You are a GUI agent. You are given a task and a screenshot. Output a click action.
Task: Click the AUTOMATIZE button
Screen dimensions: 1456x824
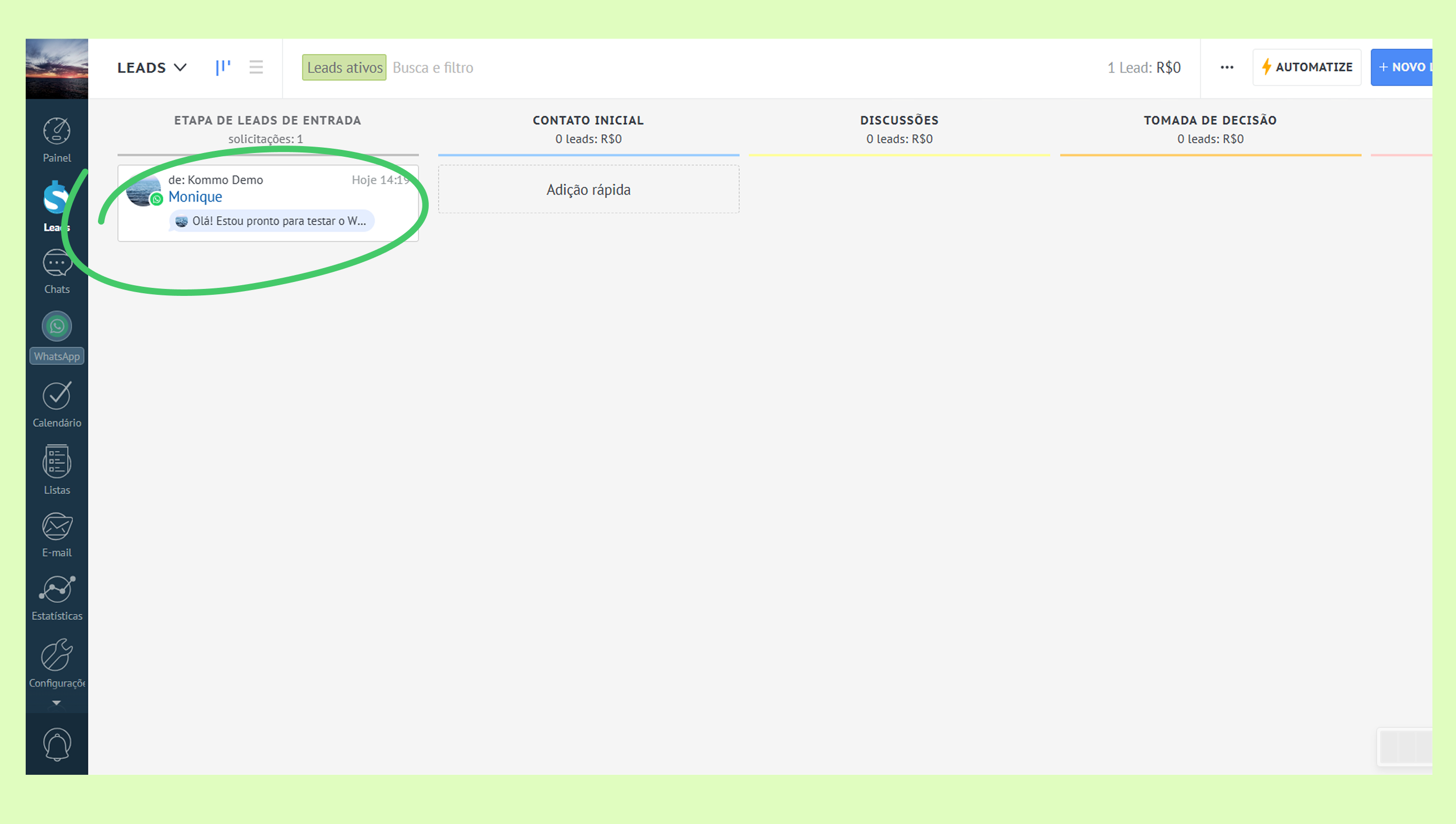1307,67
